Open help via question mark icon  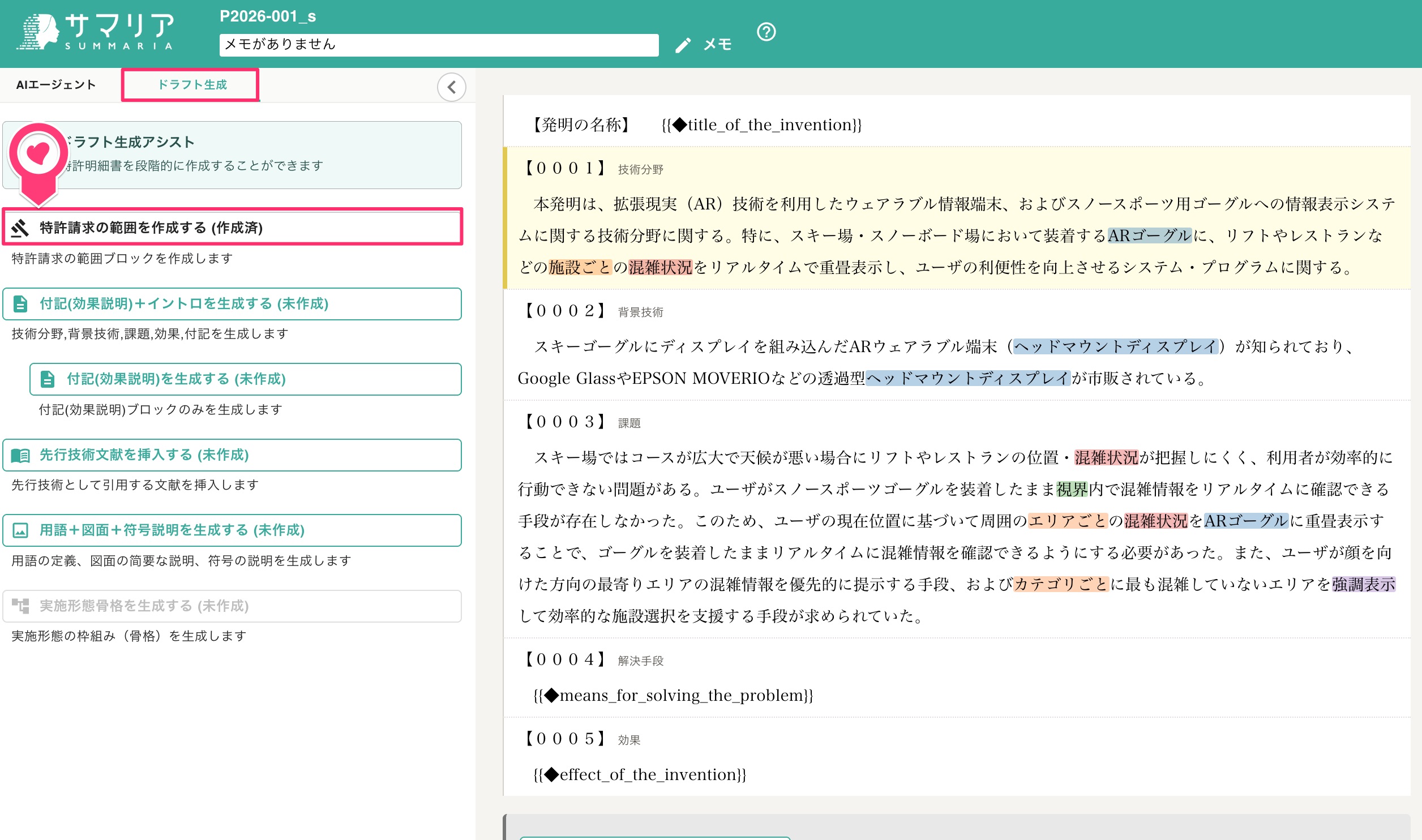tap(766, 32)
